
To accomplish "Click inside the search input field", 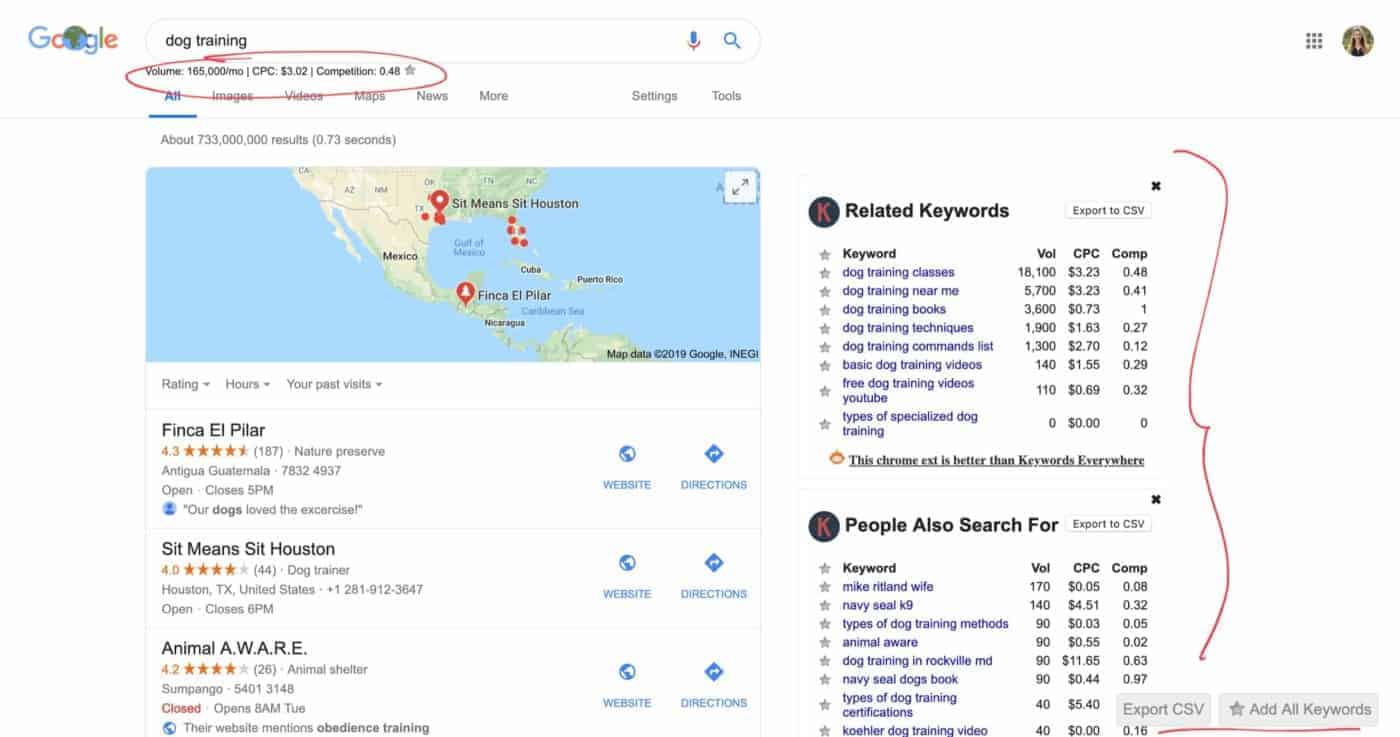I will coord(400,40).
